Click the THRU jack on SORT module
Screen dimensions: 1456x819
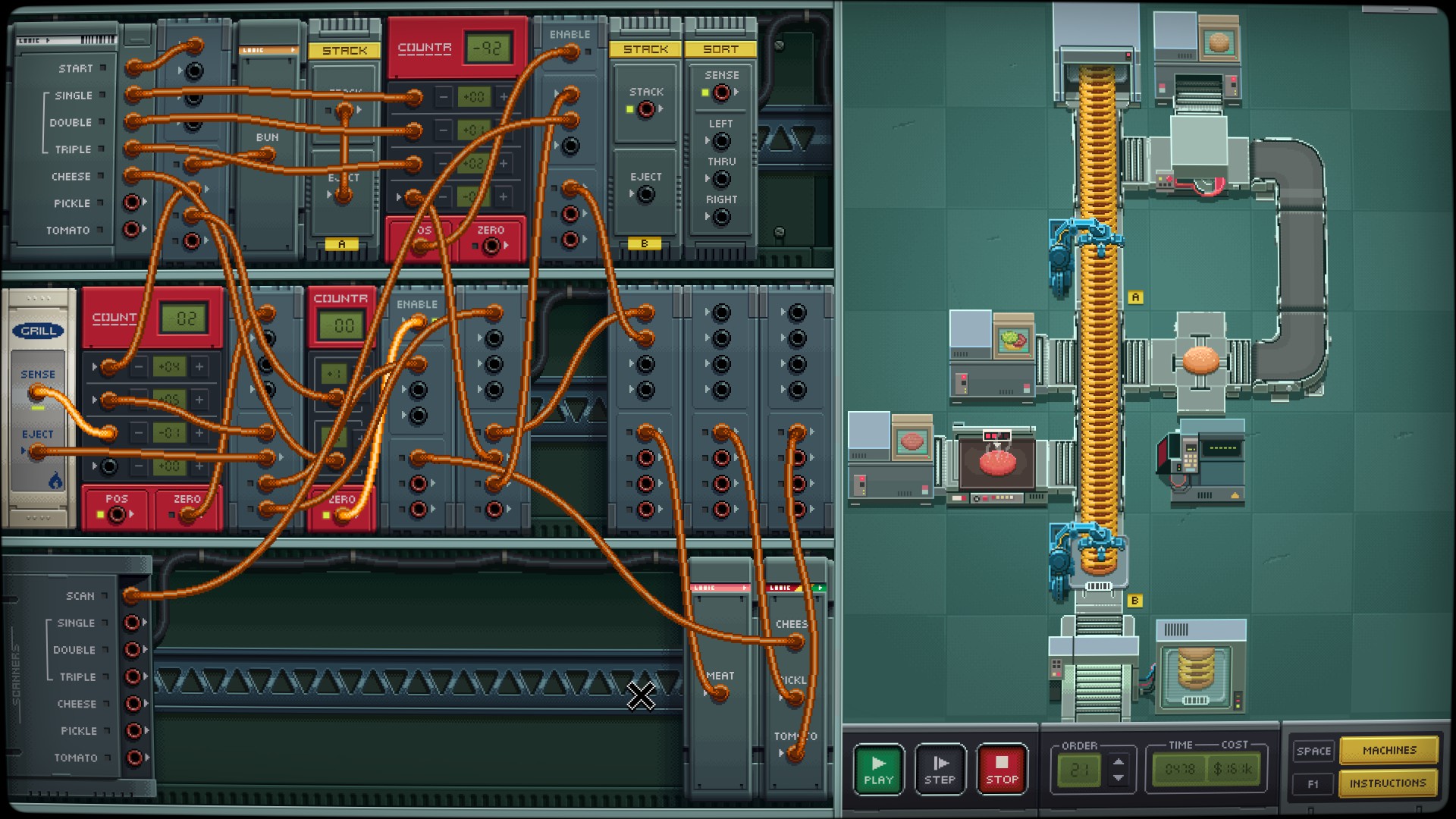pyautogui.click(x=721, y=179)
